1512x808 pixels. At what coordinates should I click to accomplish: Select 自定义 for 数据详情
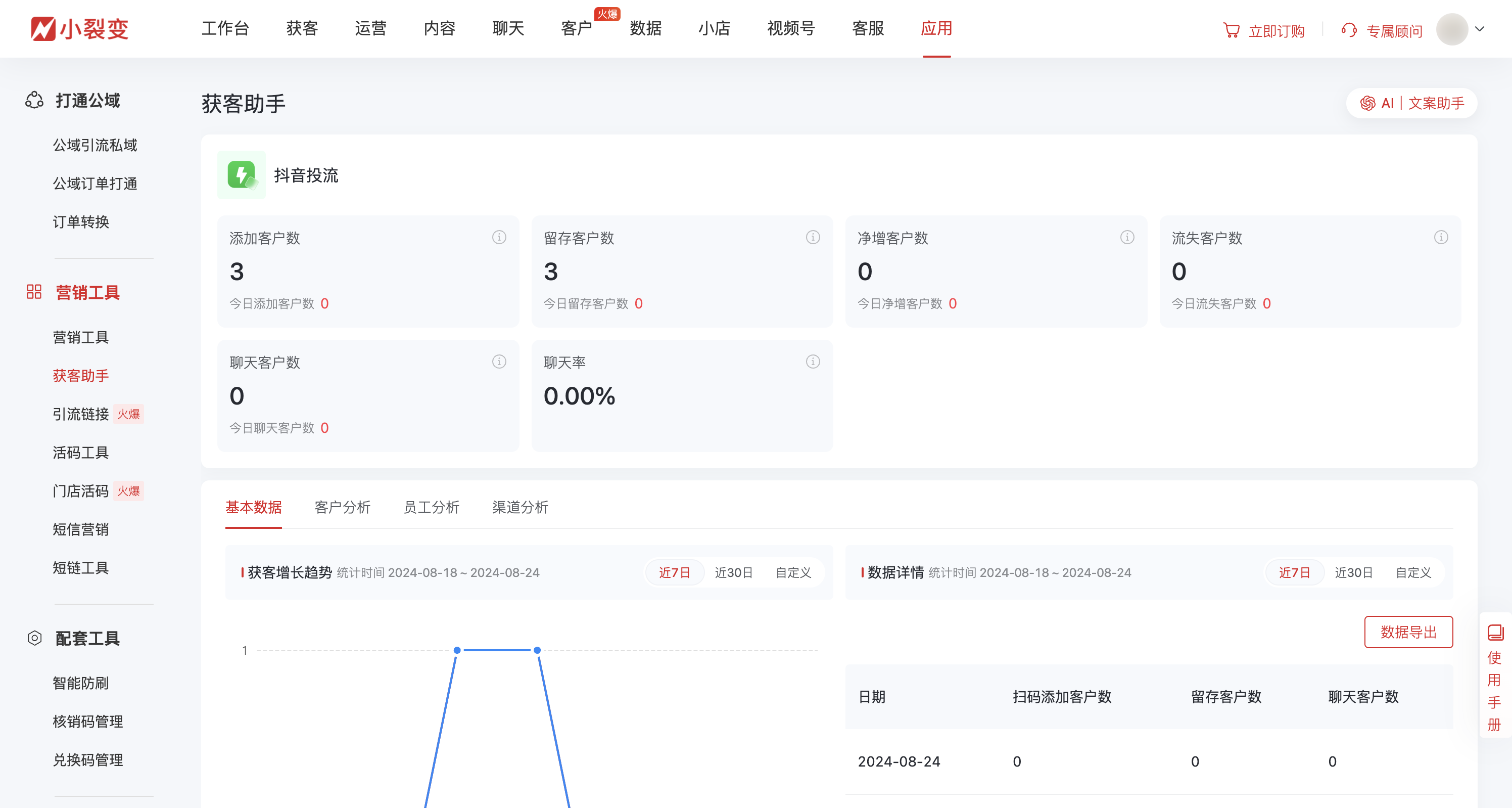click(x=1413, y=572)
